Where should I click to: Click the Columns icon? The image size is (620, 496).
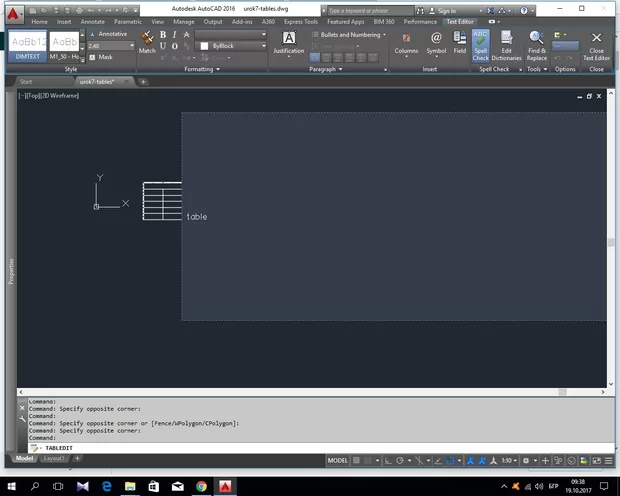(406, 43)
